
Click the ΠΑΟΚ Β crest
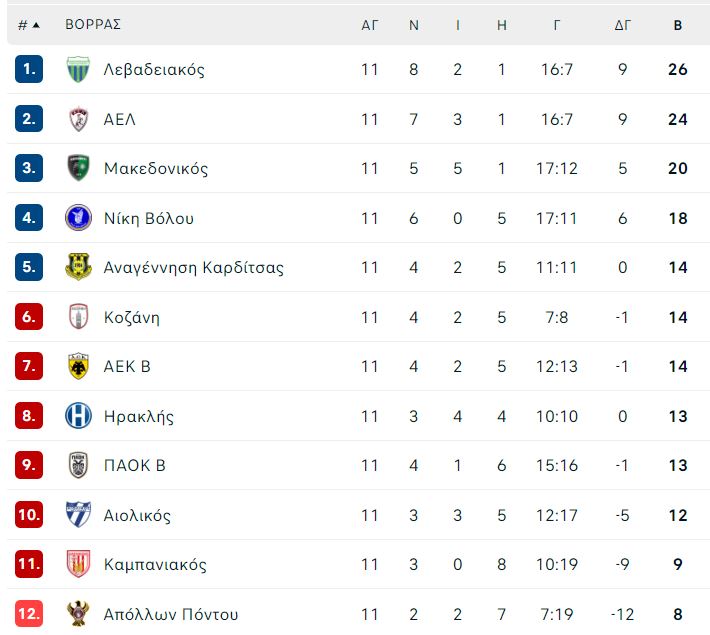[78, 465]
